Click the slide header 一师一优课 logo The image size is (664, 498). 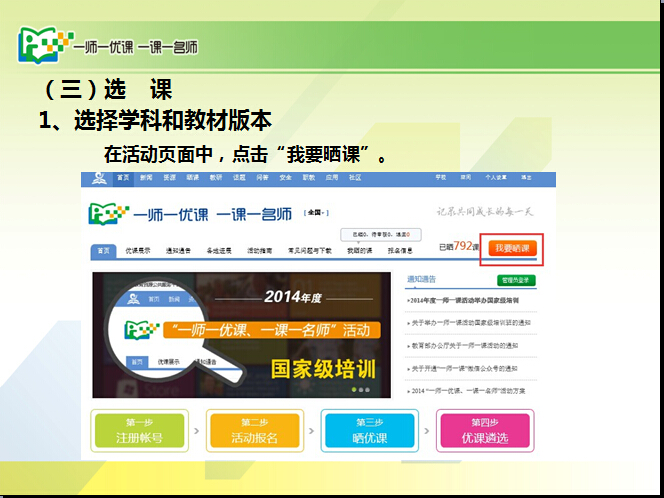[x=108, y=45]
